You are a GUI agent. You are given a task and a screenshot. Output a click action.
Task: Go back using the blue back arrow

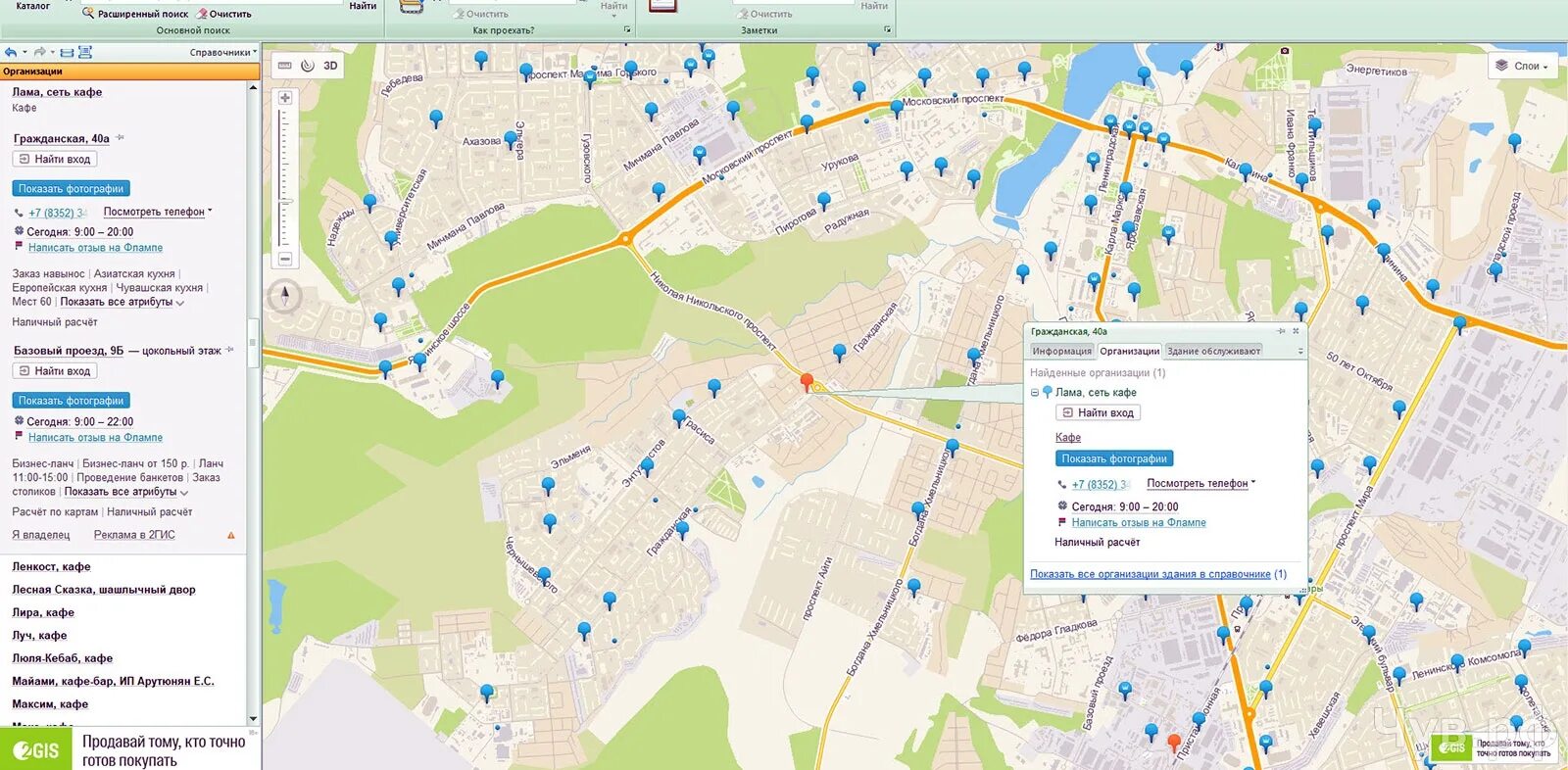click(11, 52)
